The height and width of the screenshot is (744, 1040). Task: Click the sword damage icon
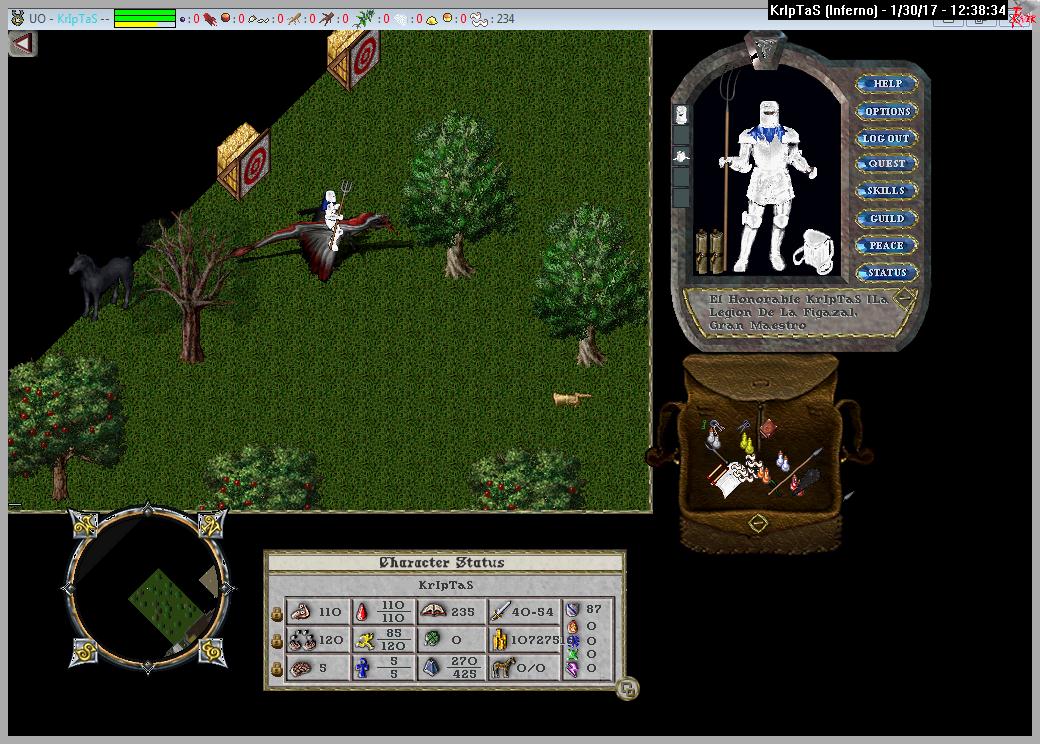(x=499, y=611)
